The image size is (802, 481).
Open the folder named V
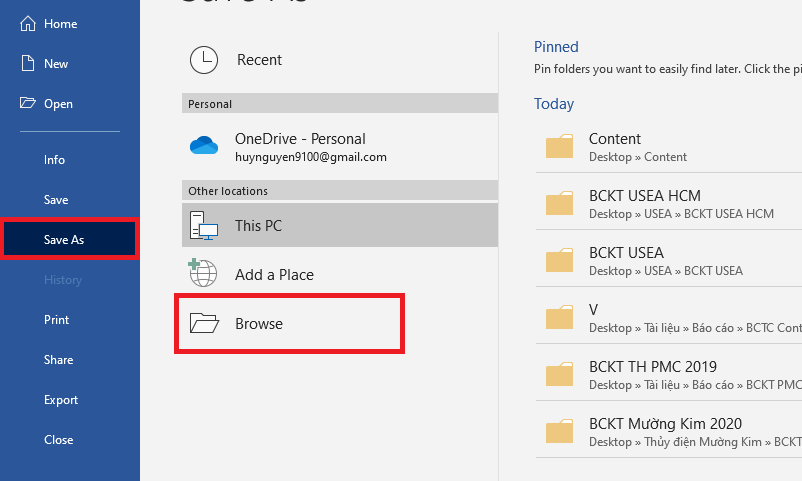[x=669, y=317]
